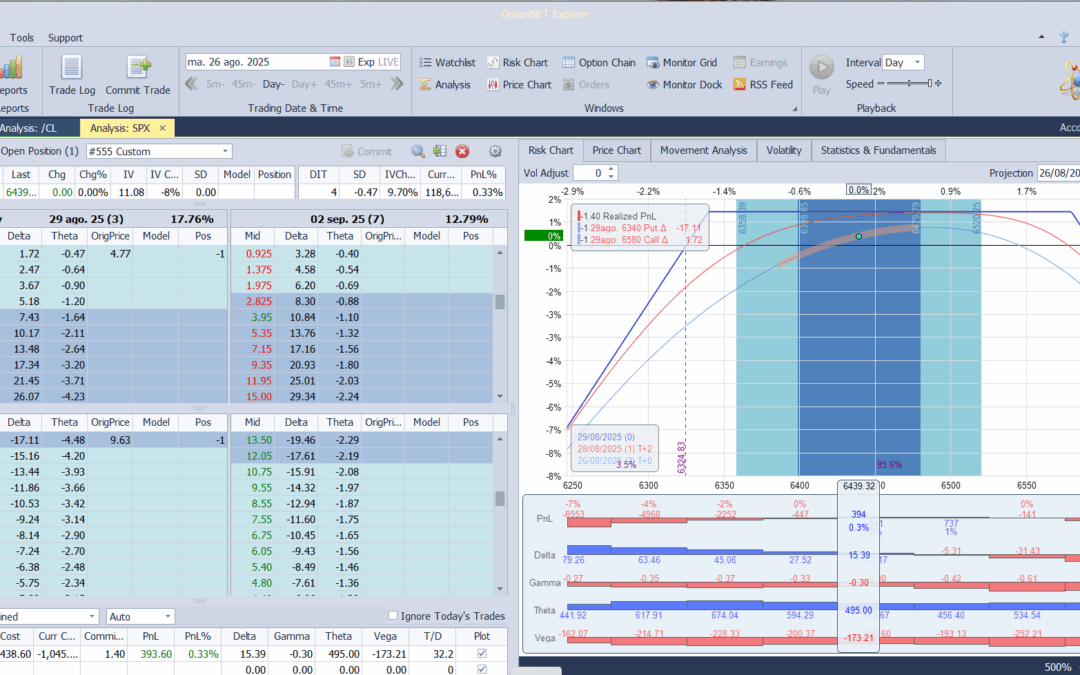The height and width of the screenshot is (675, 1080).
Task: Click the magnifier search icon in analysis toolbar
Action: pyautogui.click(x=417, y=152)
